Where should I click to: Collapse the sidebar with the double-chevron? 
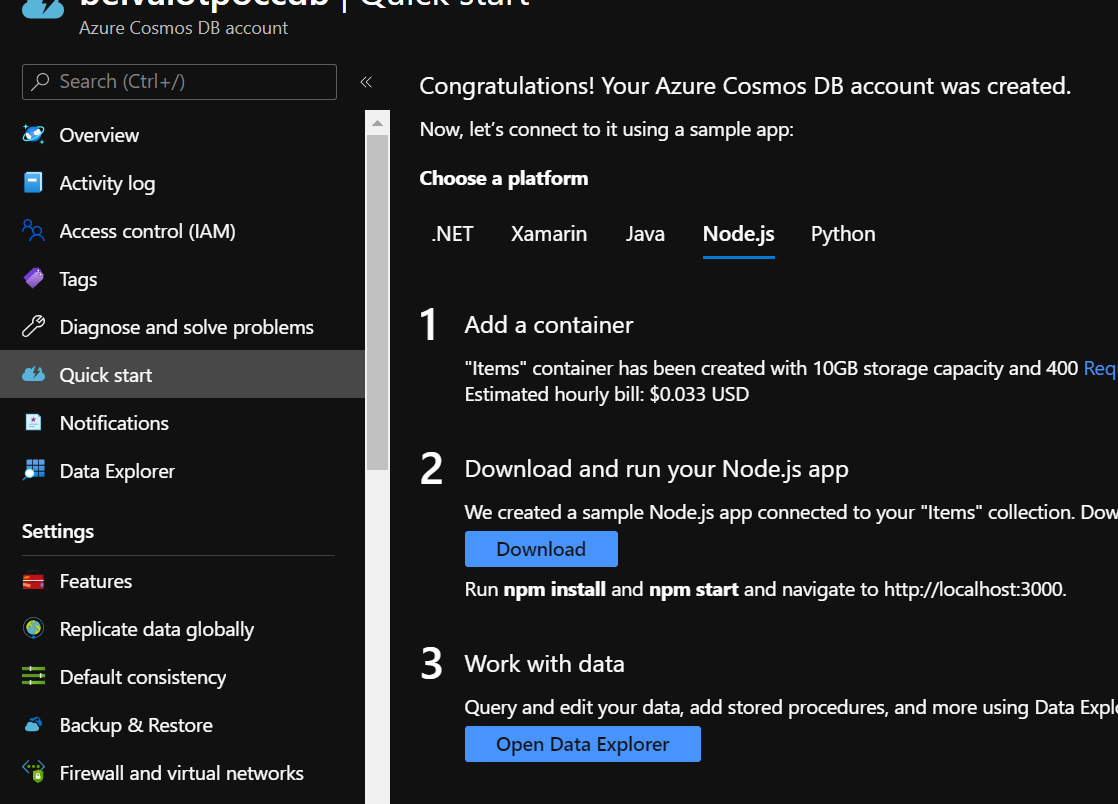[366, 82]
